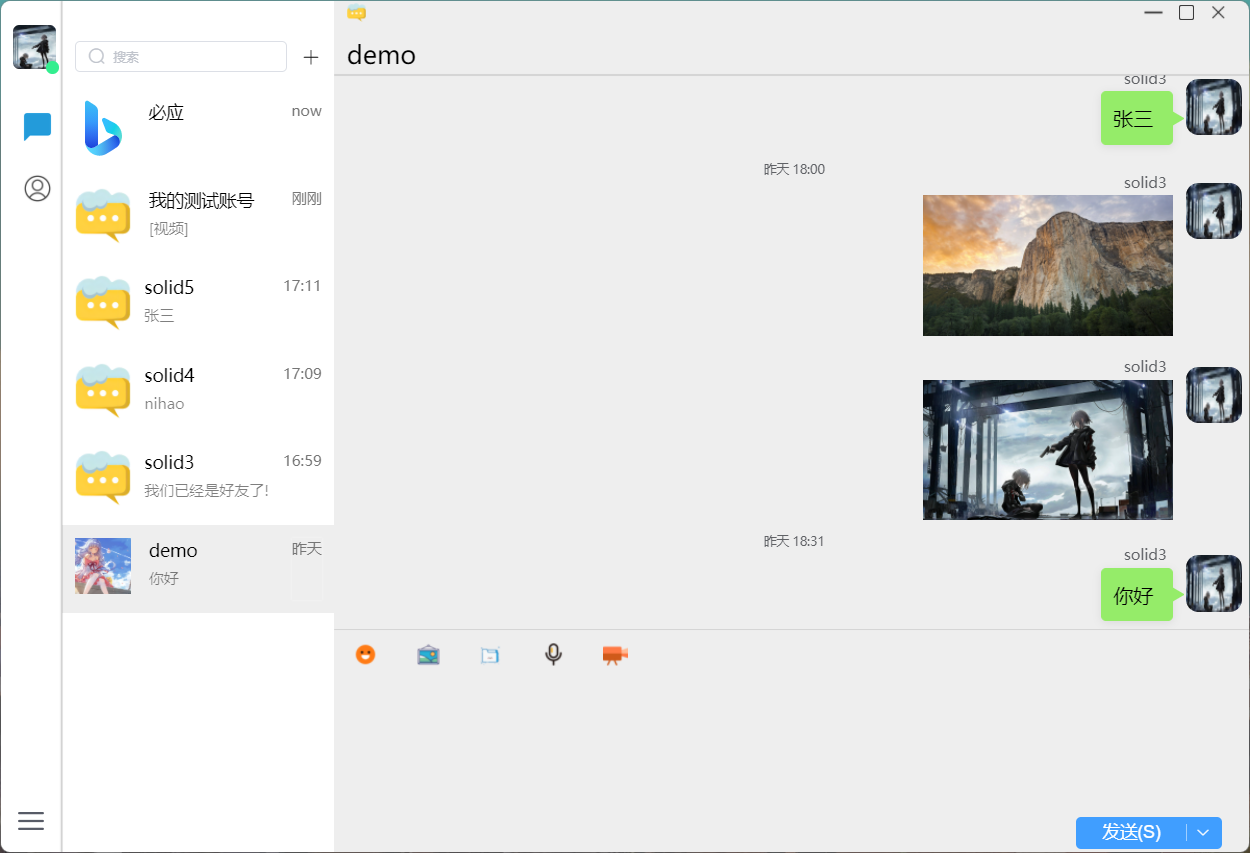Viewport: 1250px width, 853px height.
Task: Click the [视频] message preview
Action: (x=168, y=229)
